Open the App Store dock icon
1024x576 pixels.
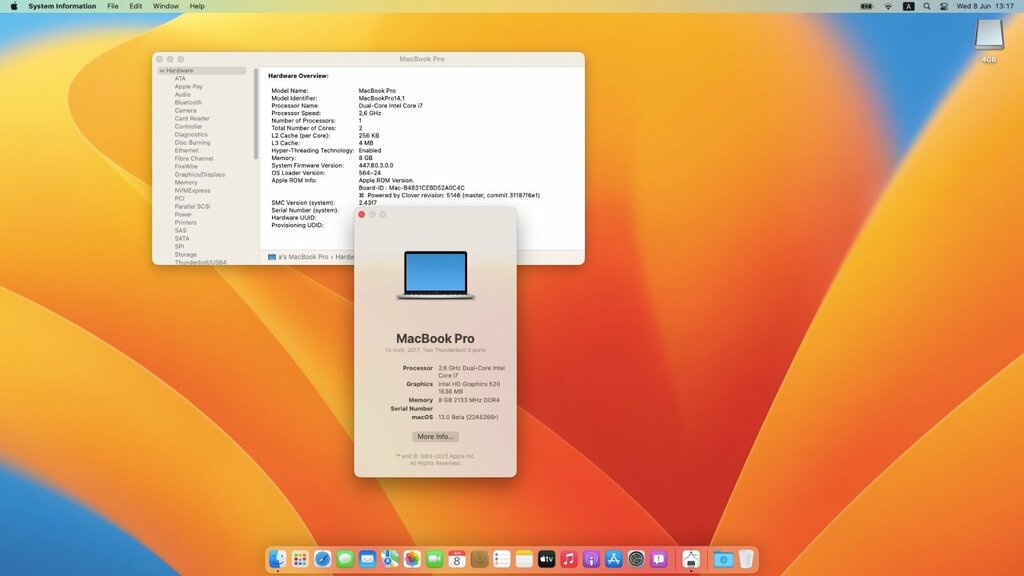point(614,559)
